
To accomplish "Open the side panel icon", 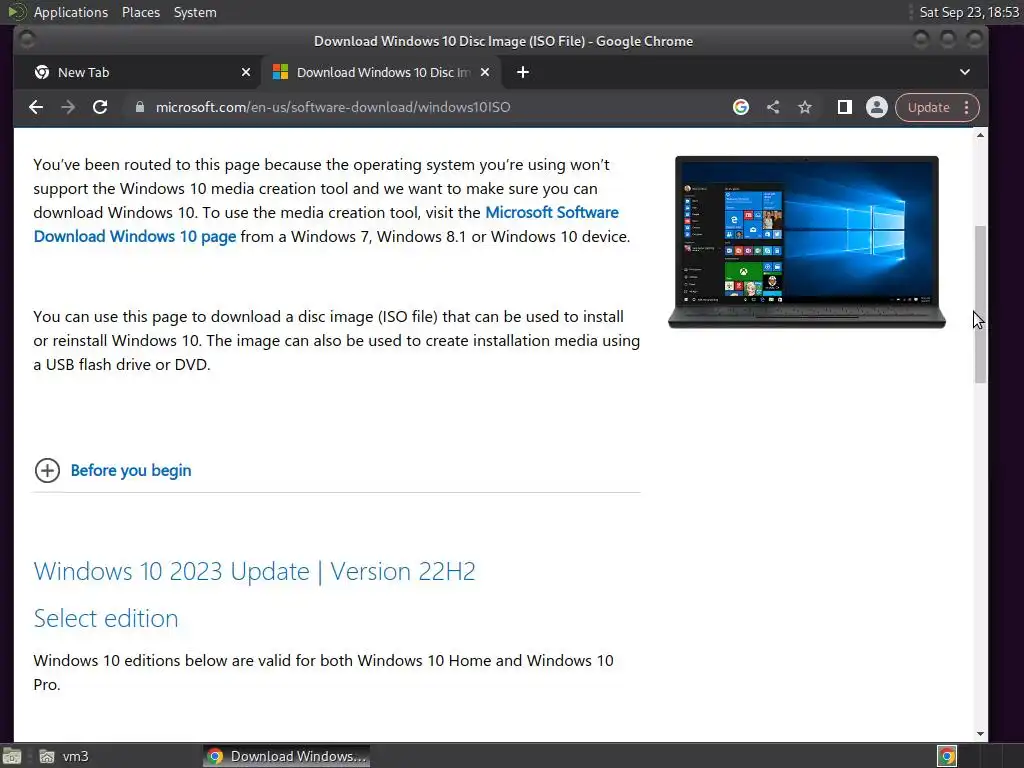I will point(844,107).
